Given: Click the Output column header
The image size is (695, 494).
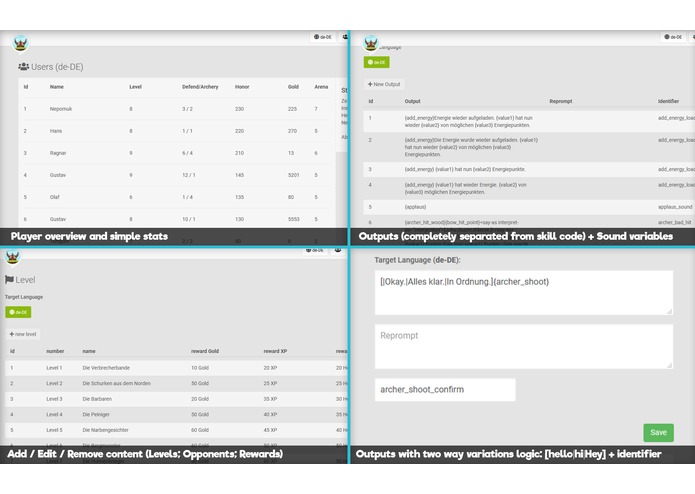Looking at the screenshot, I should (x=412, y=101).
